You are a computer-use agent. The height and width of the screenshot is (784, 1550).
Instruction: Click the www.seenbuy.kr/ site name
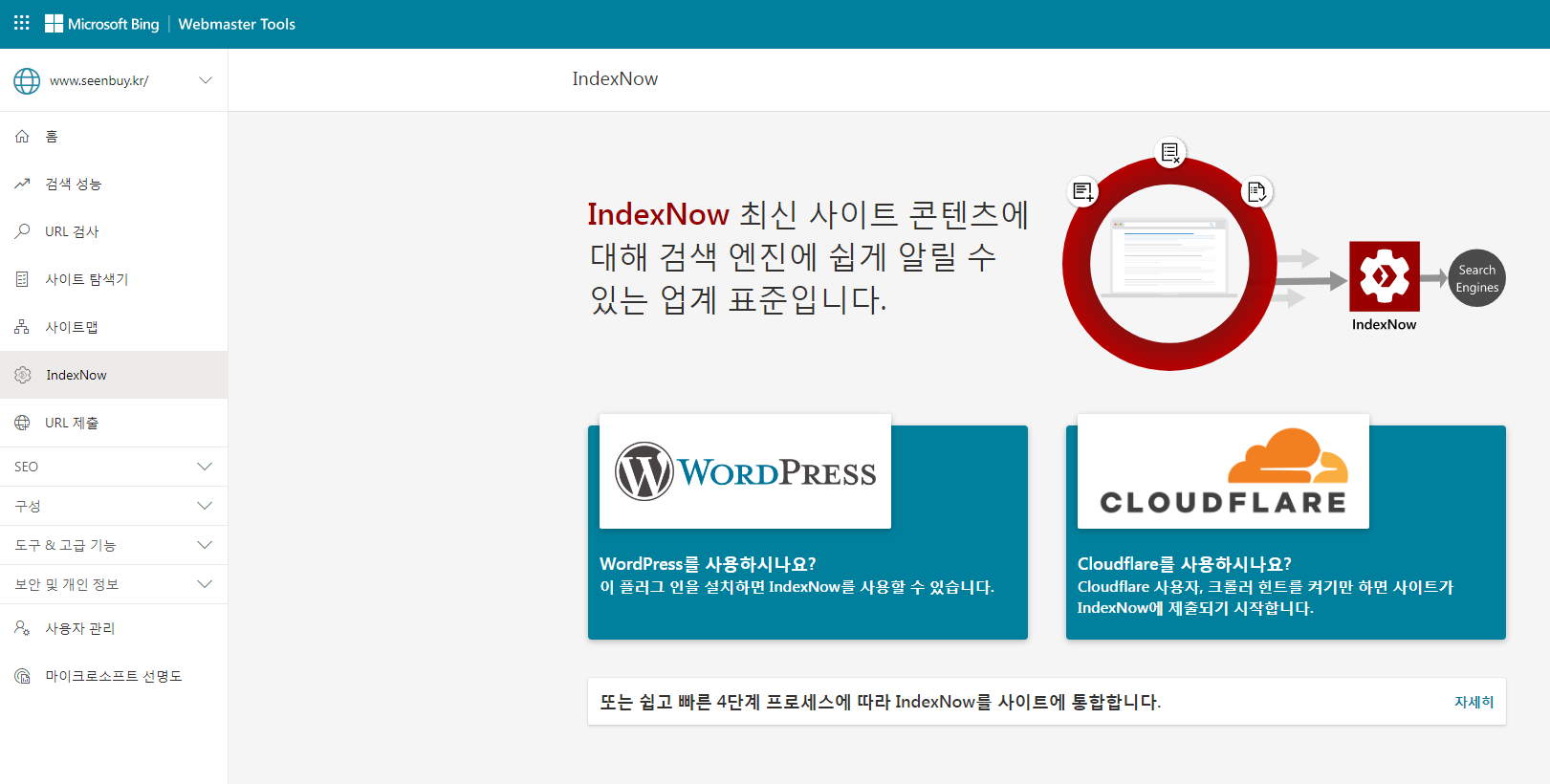99,81
